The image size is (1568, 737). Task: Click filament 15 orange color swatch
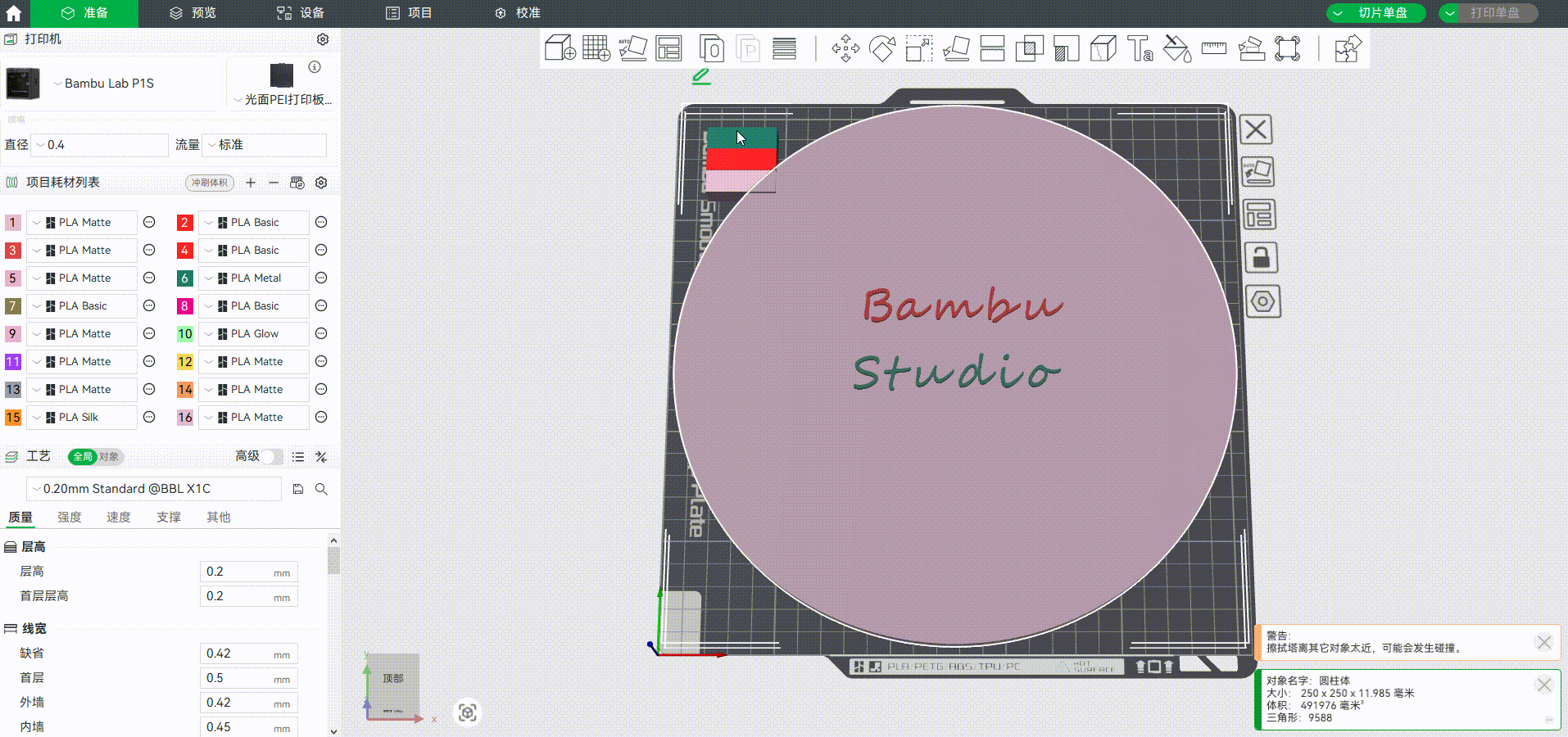[13, 418]
